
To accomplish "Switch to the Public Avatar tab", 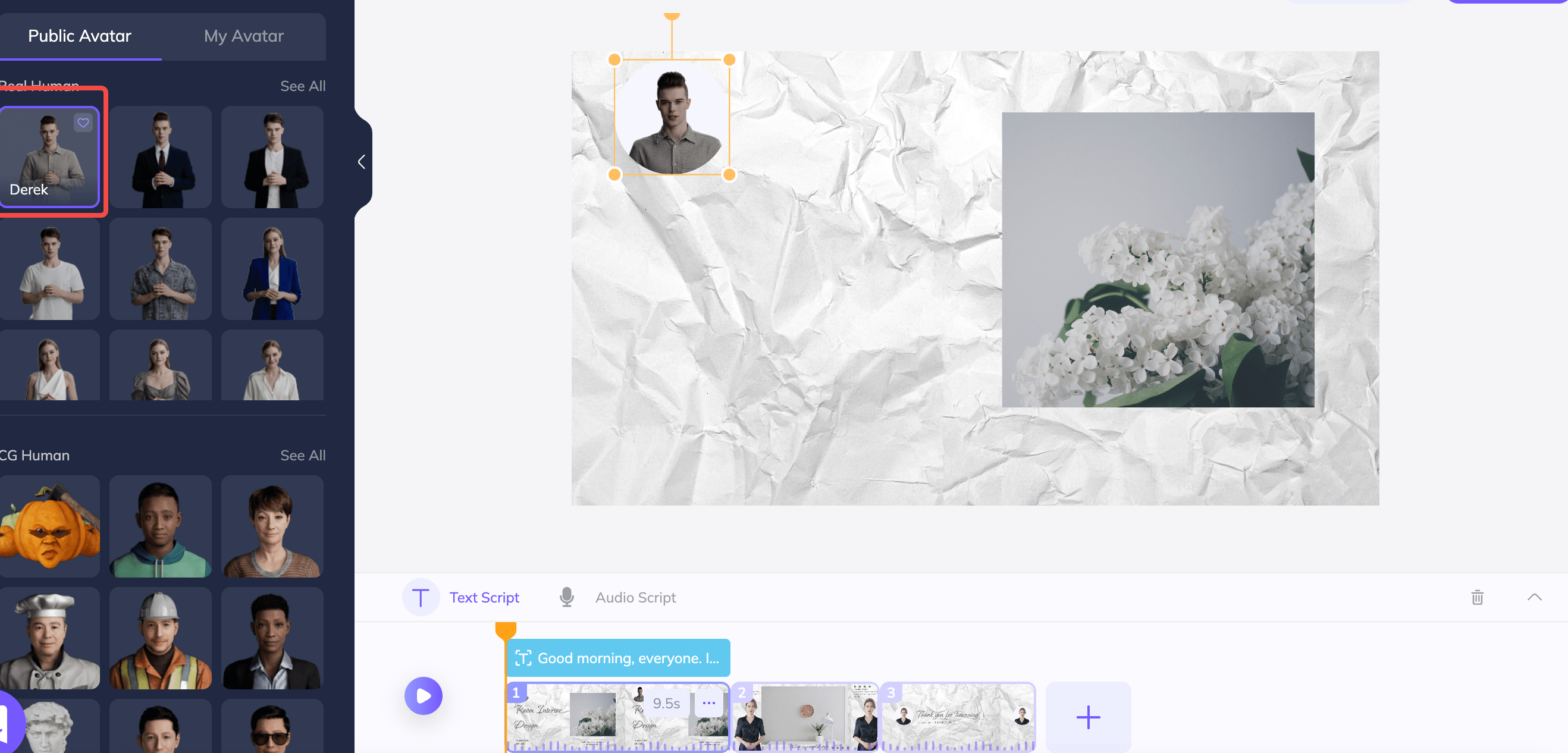I will click(x=80, y=36).
